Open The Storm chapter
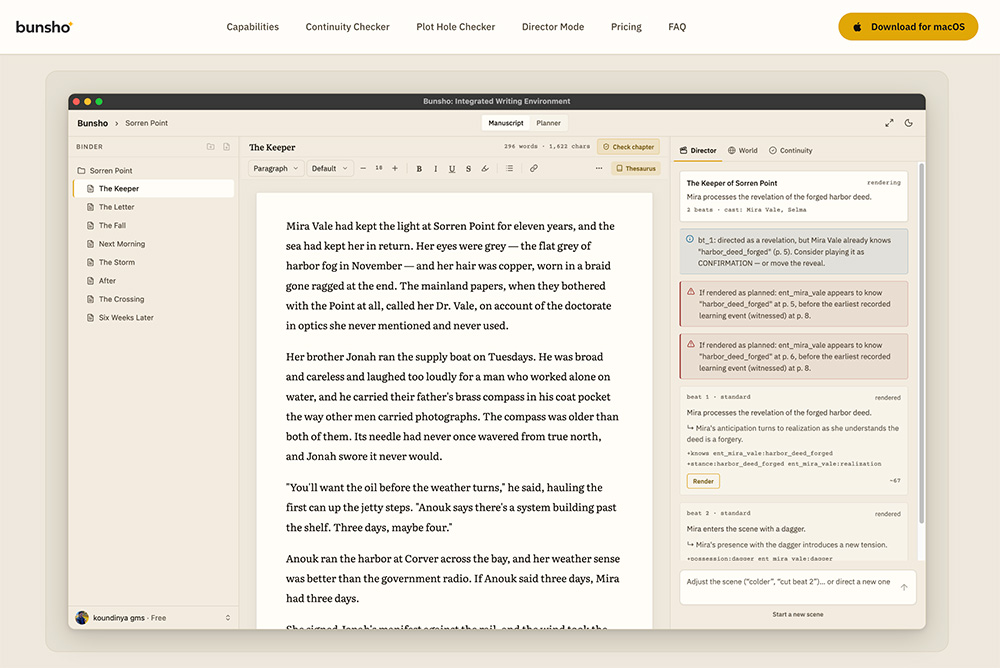 click(x=153, y=262)
